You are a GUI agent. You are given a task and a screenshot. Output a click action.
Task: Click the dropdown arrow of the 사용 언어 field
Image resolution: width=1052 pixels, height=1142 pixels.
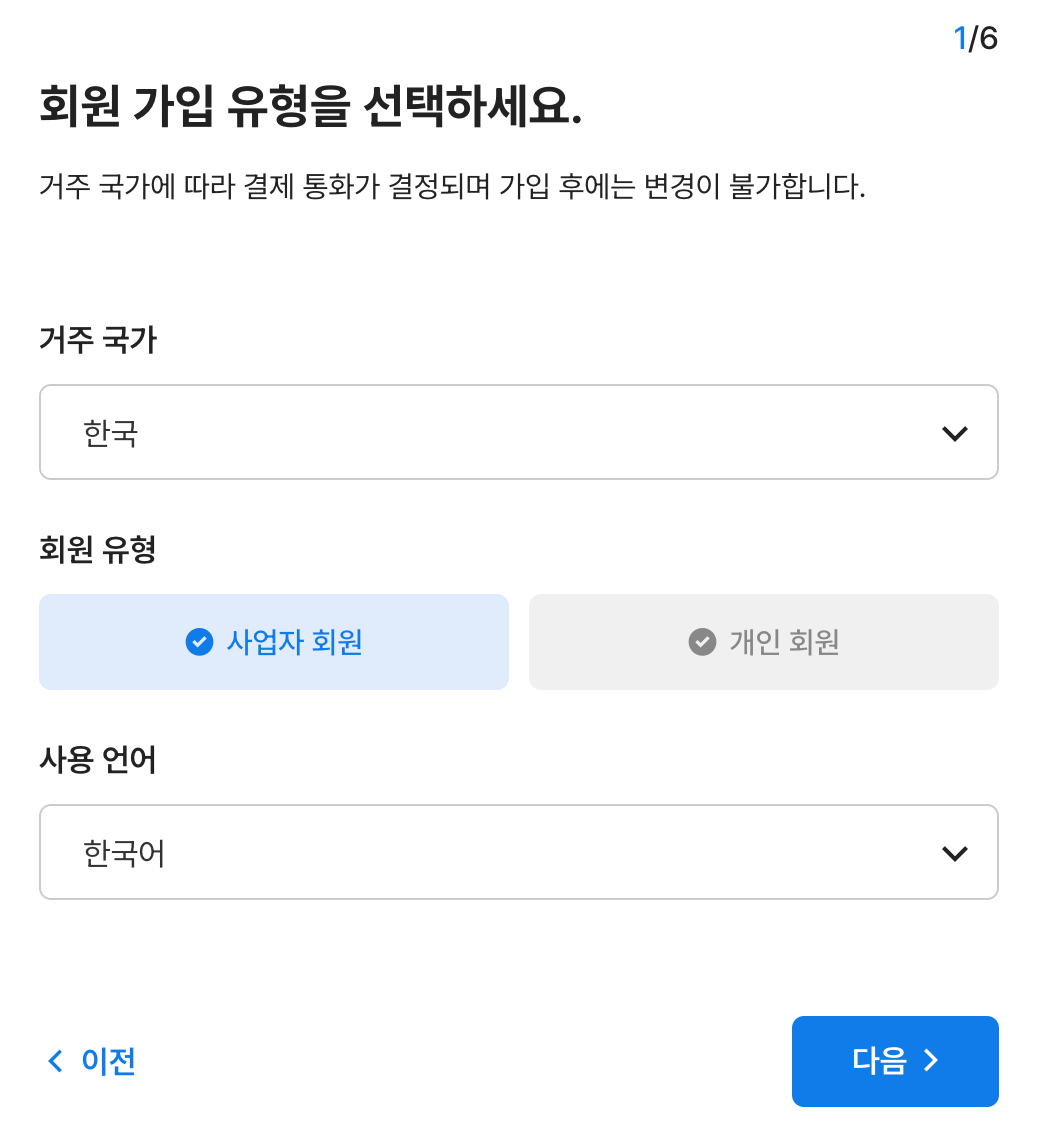coord(955,852)
